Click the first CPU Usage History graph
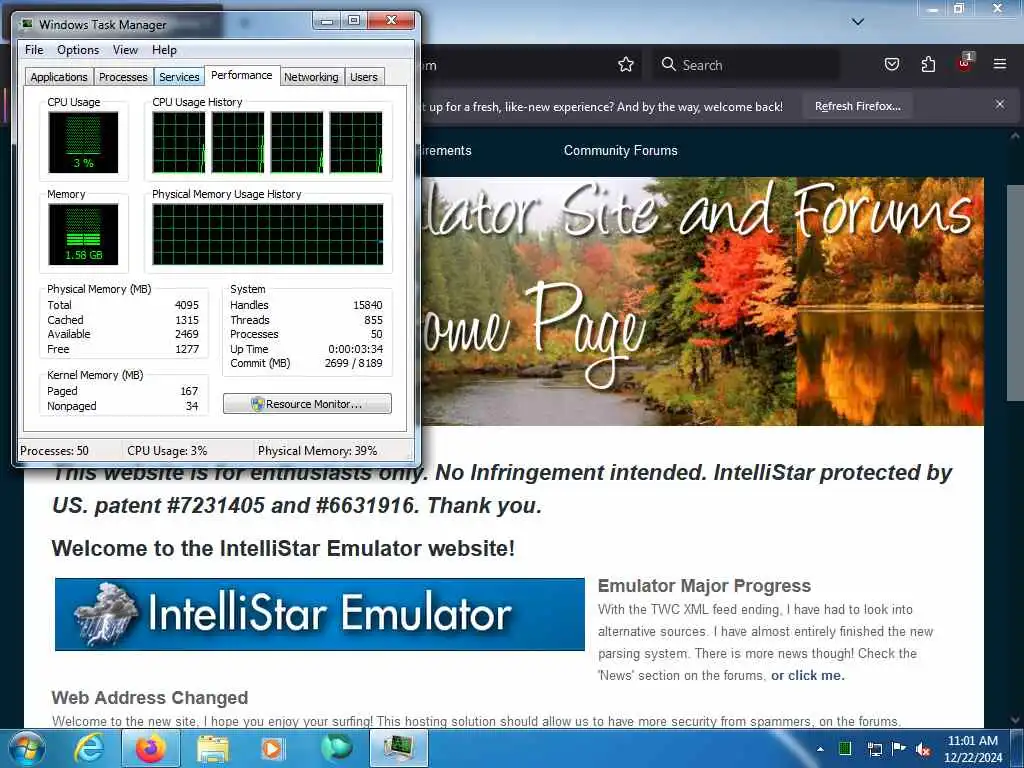 pos(178,142)
